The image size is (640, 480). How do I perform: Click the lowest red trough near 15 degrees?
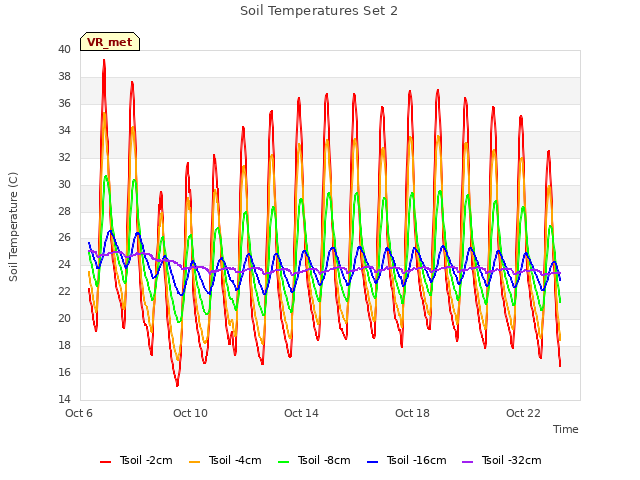177,384
